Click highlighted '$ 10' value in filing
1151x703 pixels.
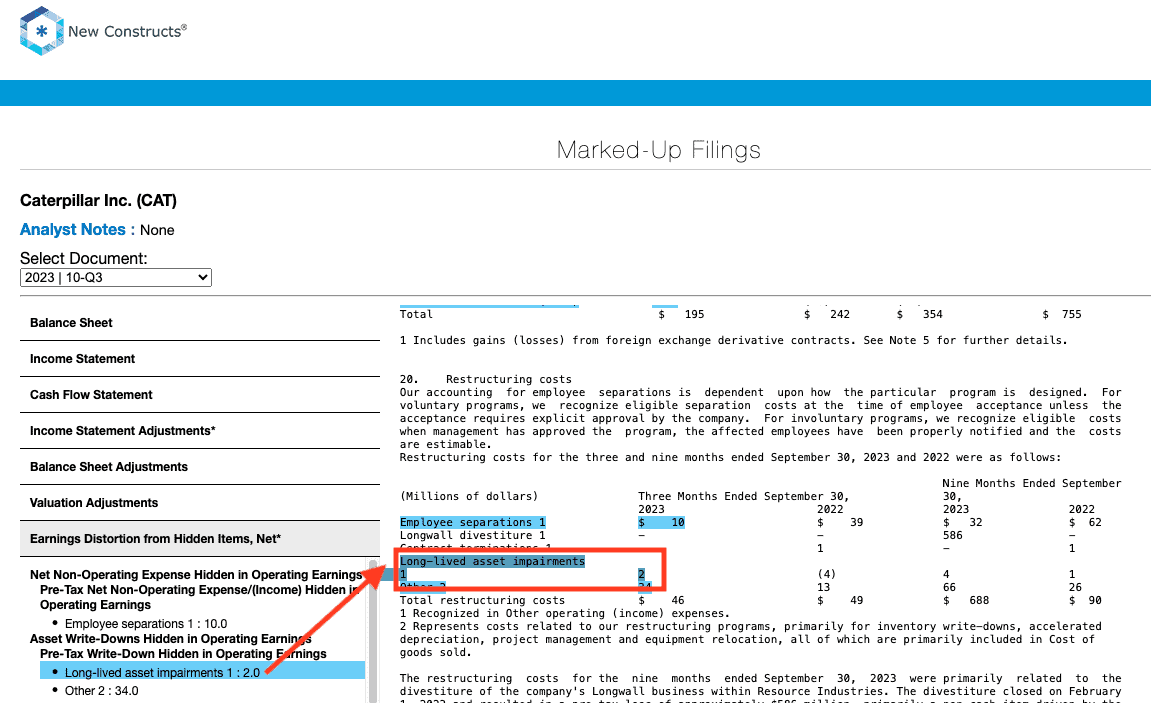661,522
